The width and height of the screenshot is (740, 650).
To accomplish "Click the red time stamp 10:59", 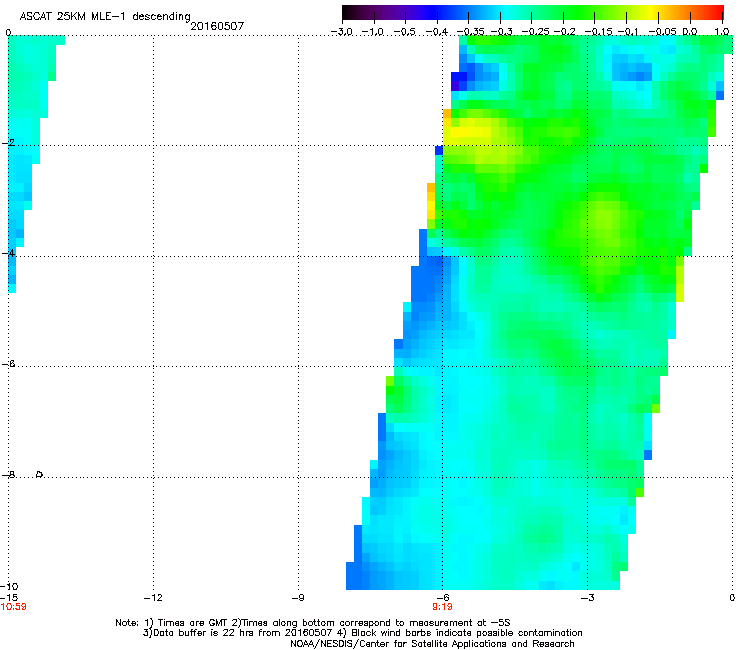I will click(13, 607).
